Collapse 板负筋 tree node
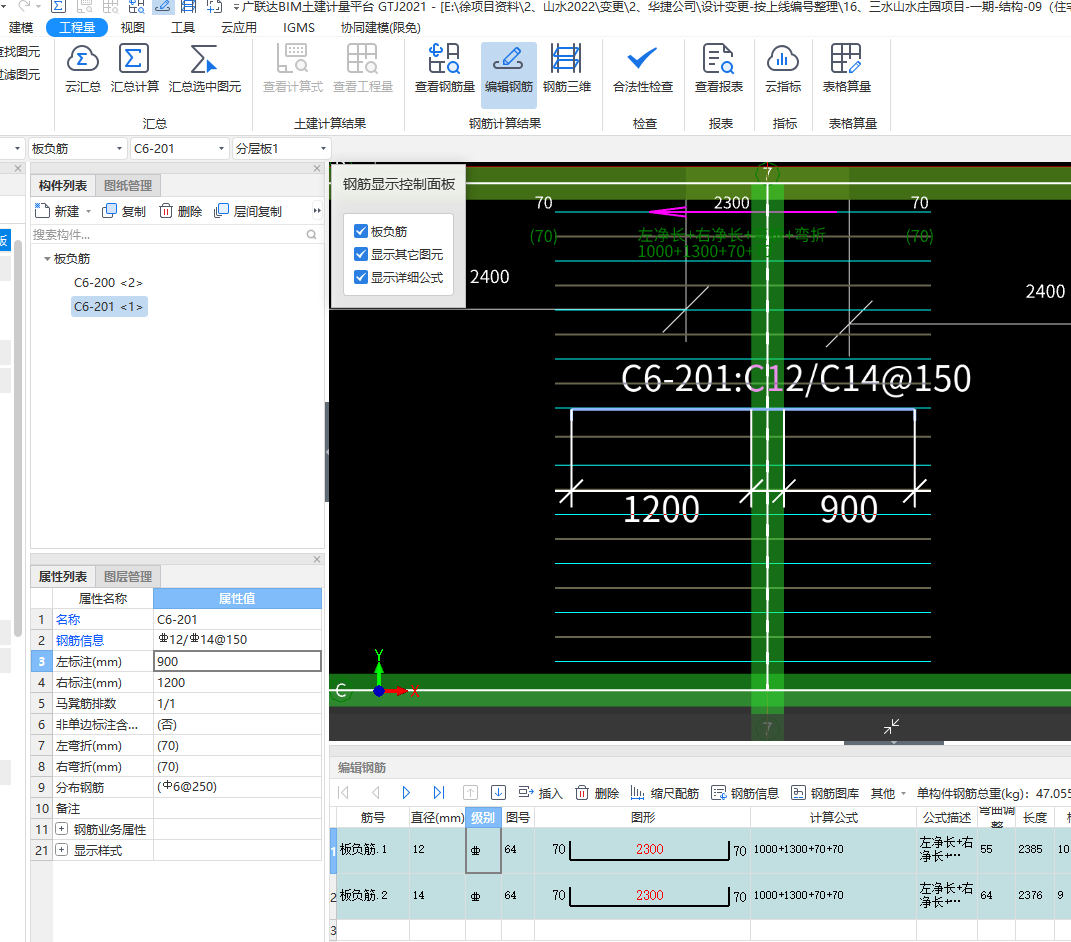Image resolution: width=1071 pixels, height=942 pixels. point(47,258)
